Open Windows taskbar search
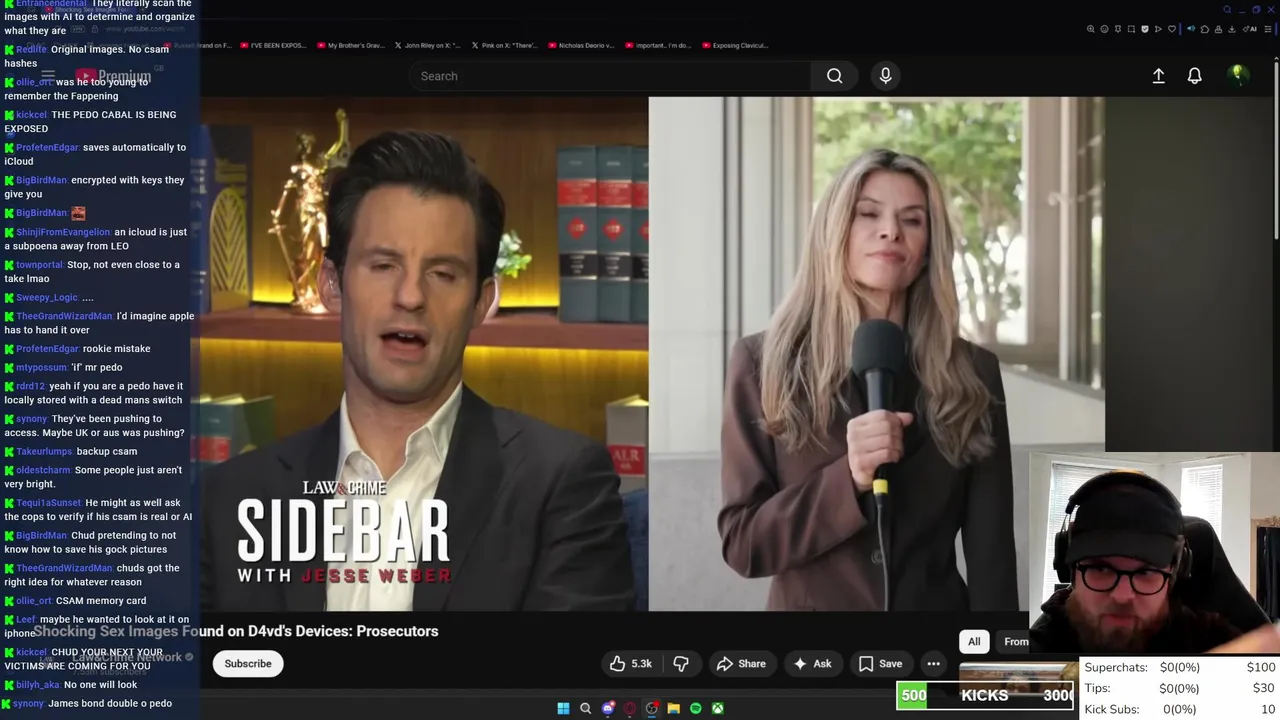Image resolution: width=1280 pixels, height=720 pixels. point(585,709)
